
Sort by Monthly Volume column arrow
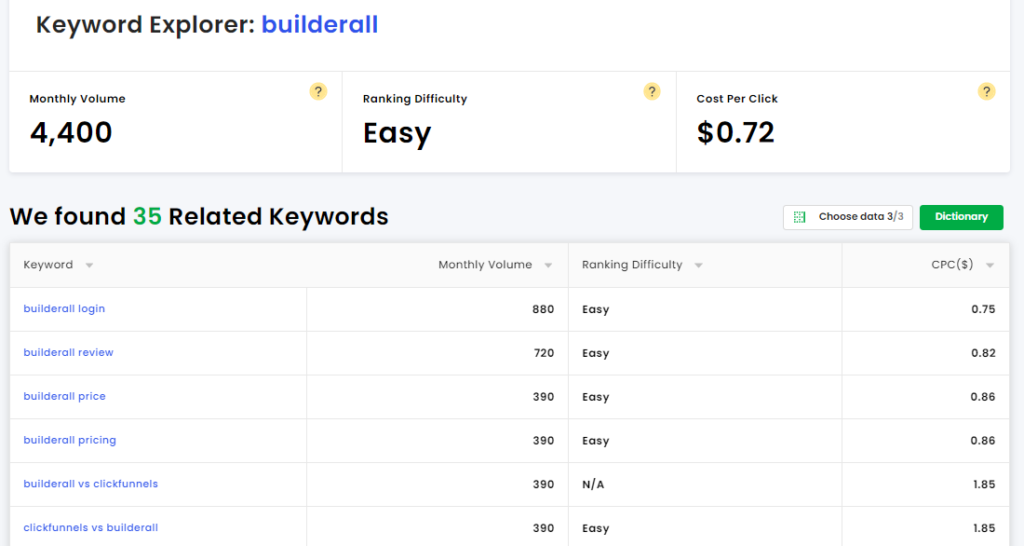click(549, 265)
